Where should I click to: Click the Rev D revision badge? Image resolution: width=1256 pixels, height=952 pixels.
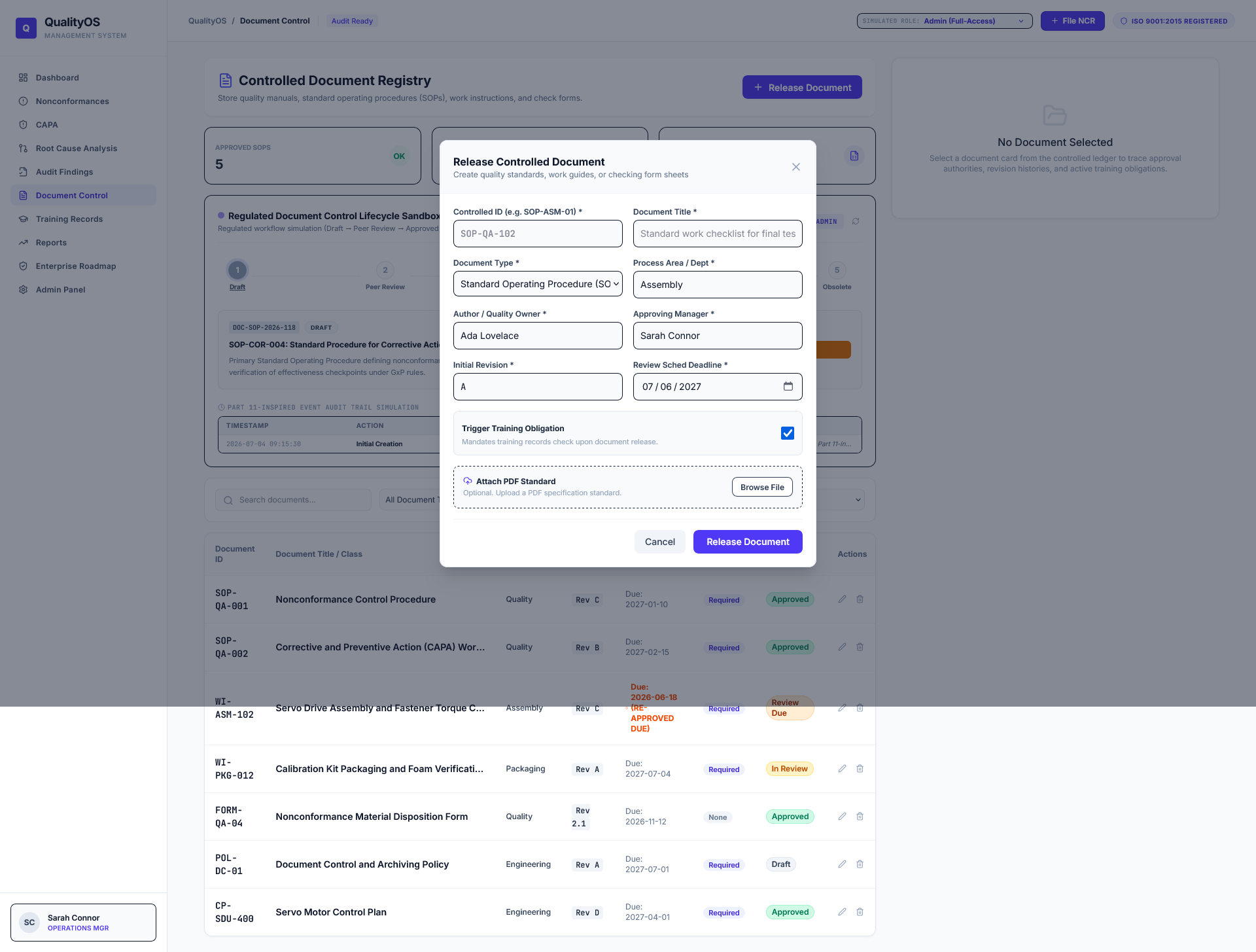click(x=587, y=913)
